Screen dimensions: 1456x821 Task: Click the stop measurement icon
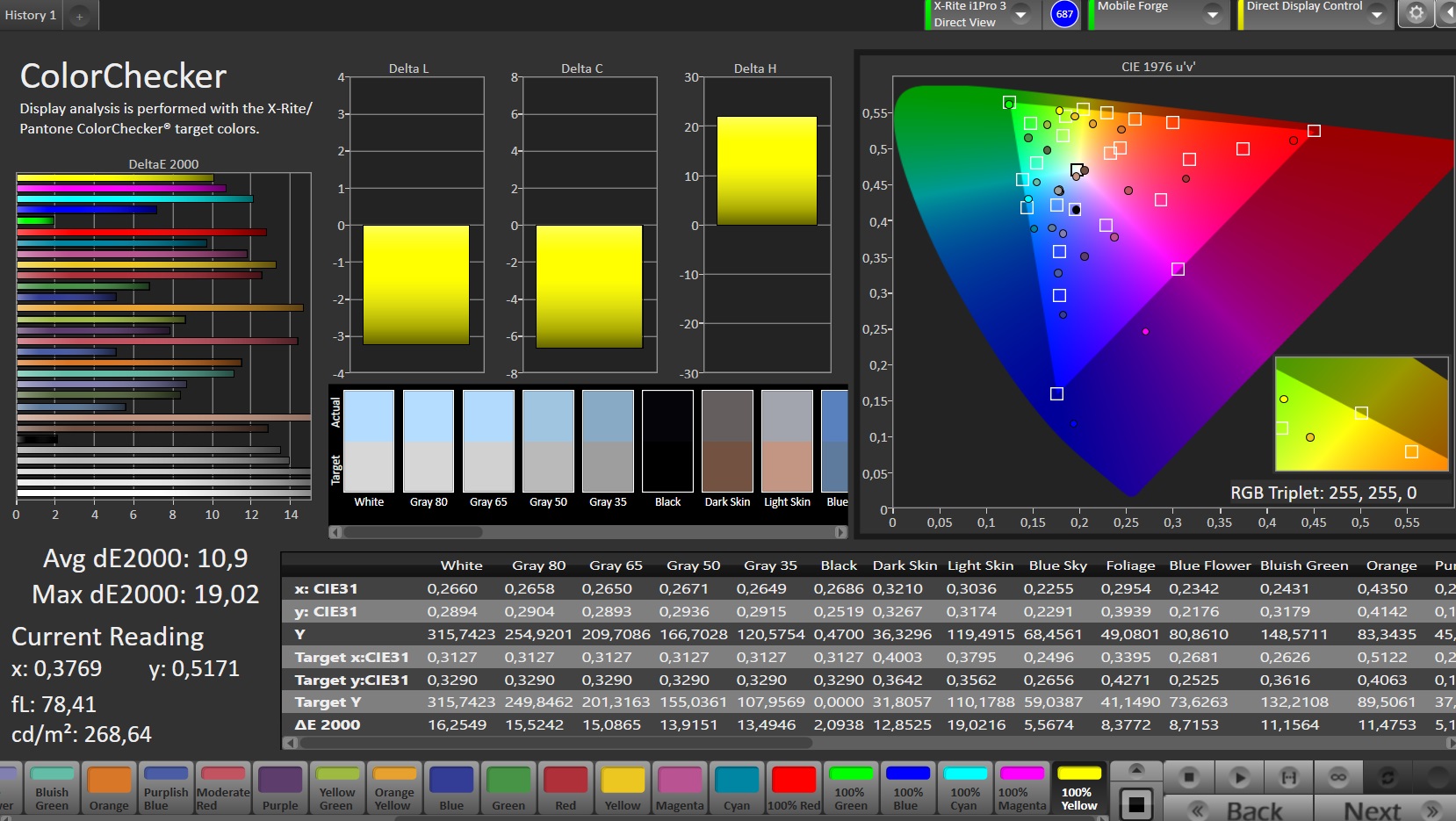(1188, 777)
